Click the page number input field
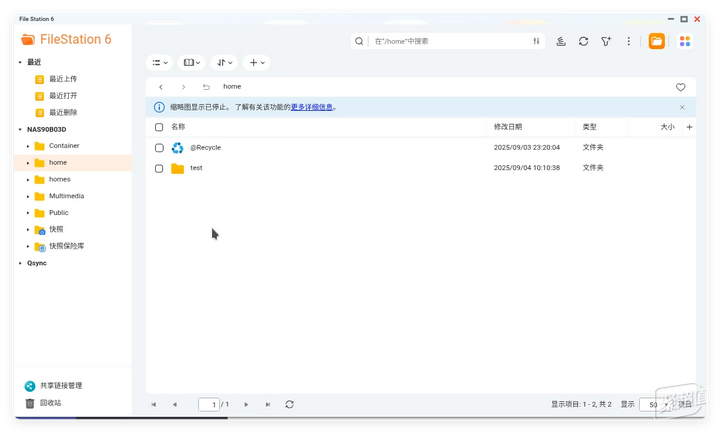 pos(208,404)
